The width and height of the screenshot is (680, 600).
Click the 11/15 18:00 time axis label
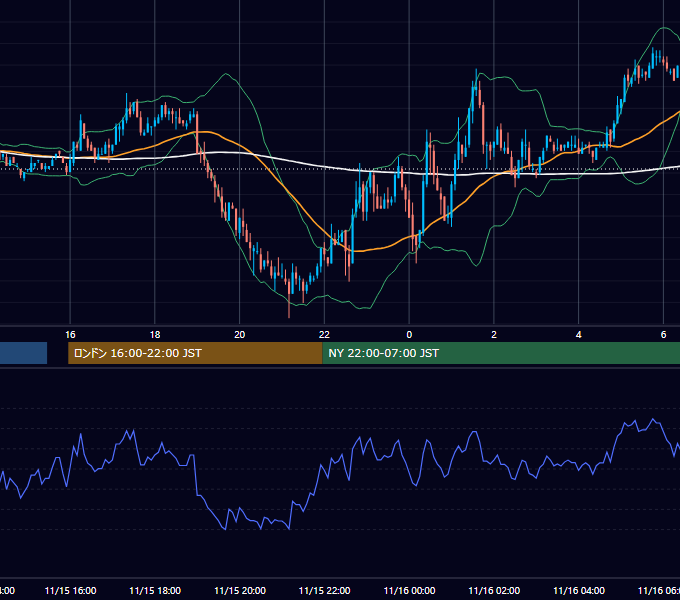pos(155,590)
